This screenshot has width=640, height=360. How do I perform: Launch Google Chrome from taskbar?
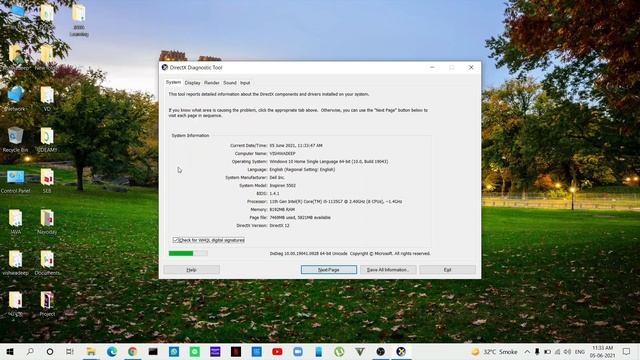[132, 352]
